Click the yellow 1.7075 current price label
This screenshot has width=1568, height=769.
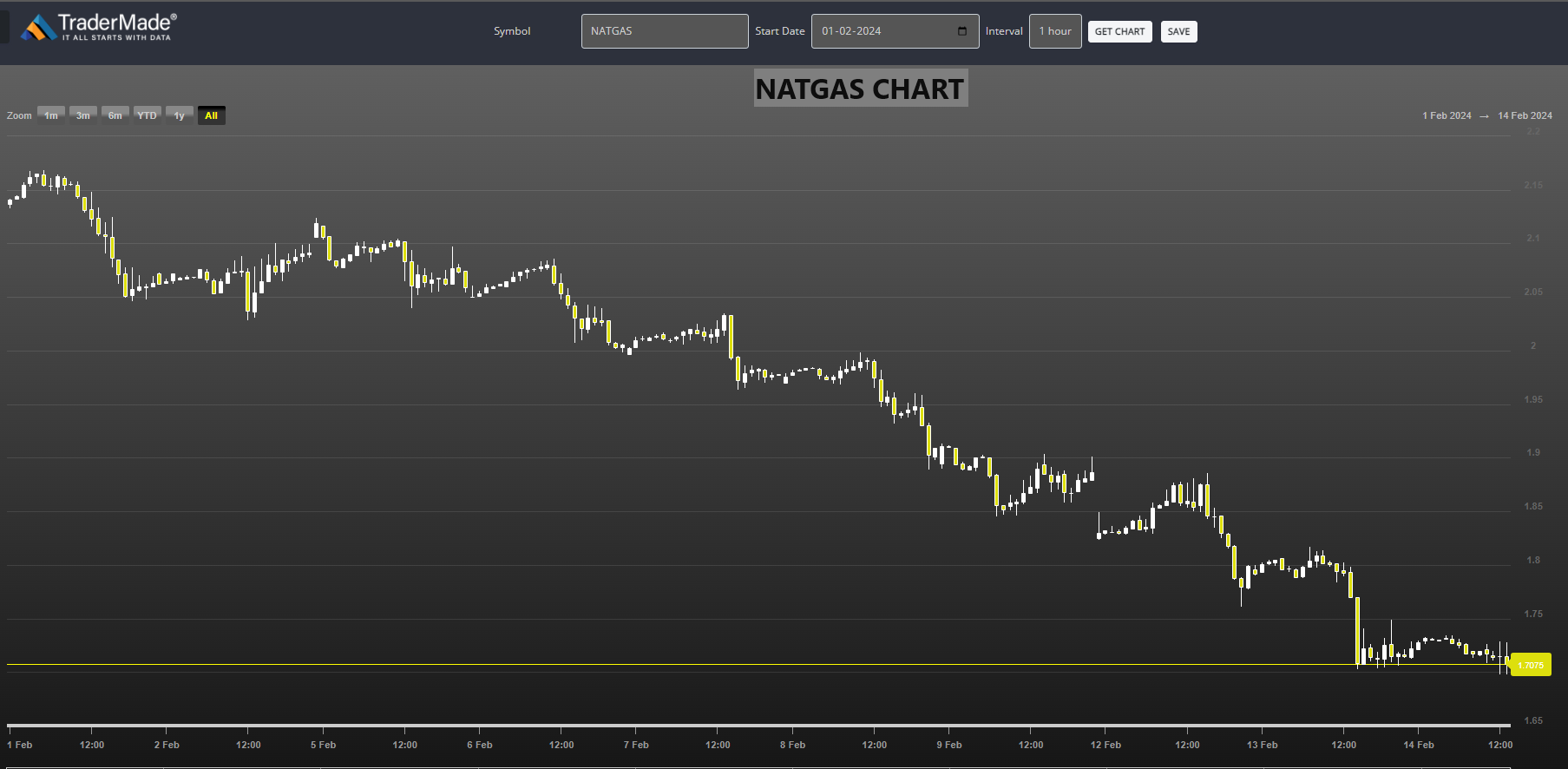click(1531, 666)
